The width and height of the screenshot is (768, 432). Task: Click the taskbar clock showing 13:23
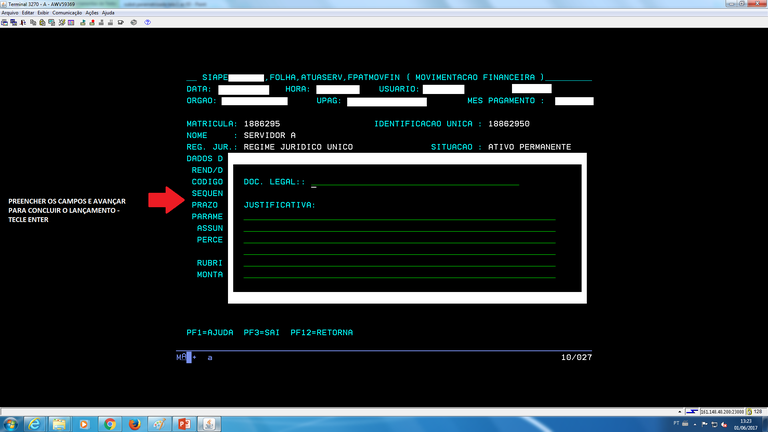[x=745, y=421]
